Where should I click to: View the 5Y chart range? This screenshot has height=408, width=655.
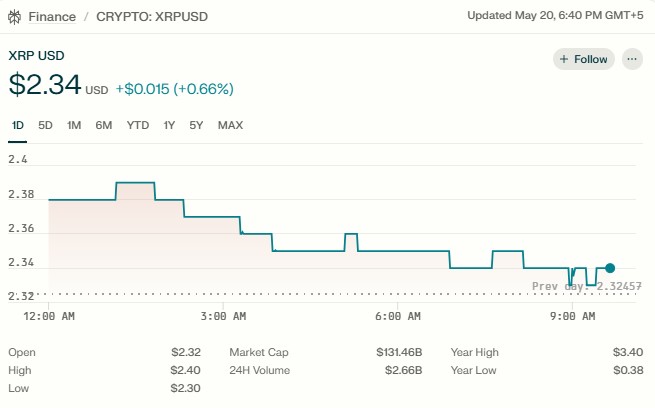tap(196, 125)
